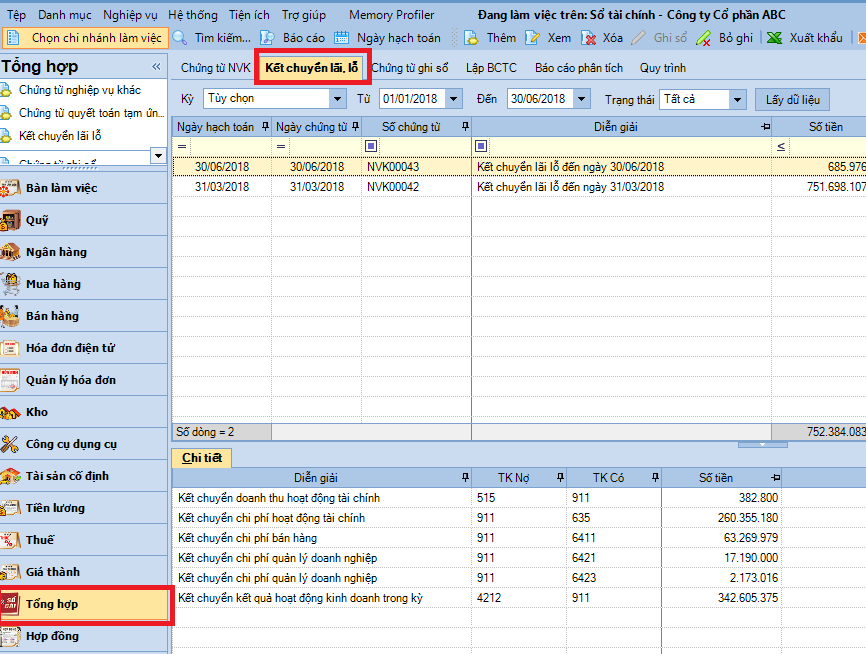Click the Diễn giải filter input
Viewport: 866px width, 654px height.
pyautogui.click(x=630, y=146)
